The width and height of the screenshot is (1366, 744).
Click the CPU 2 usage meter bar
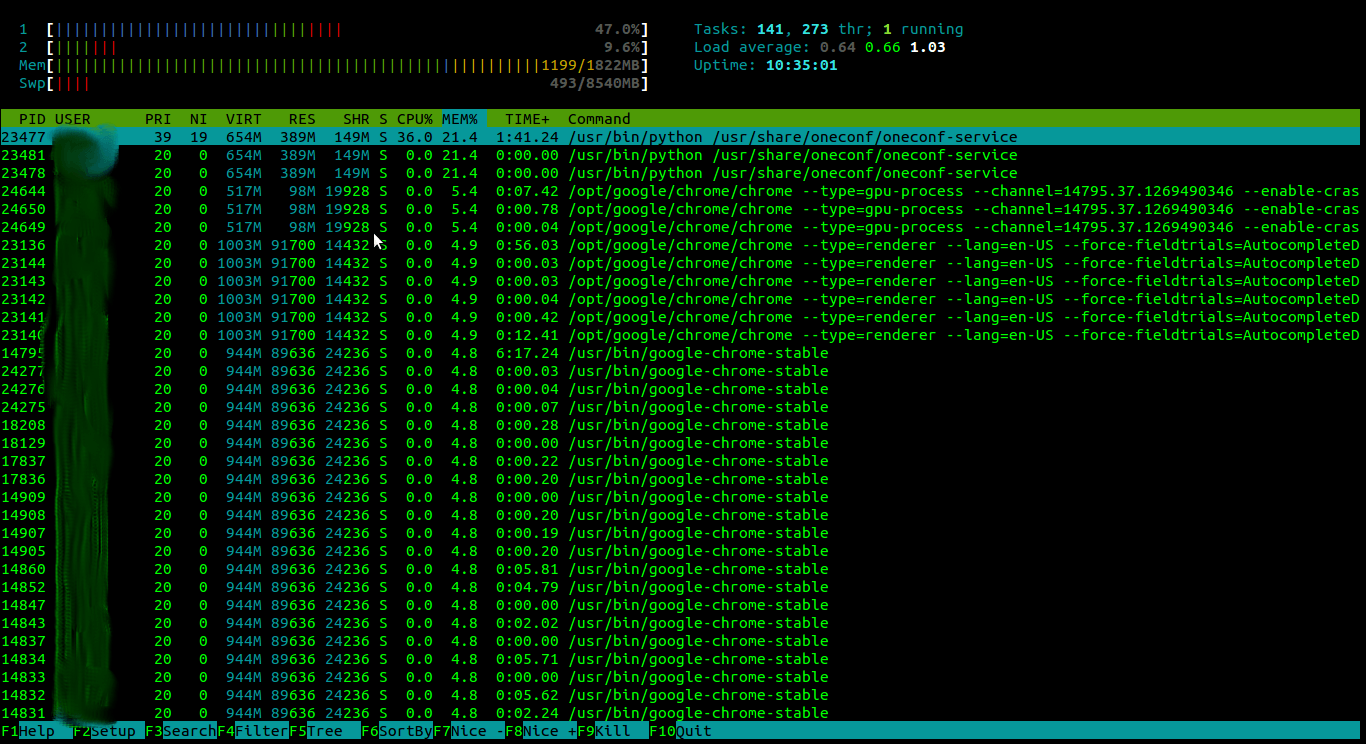pyautogui.click(x=347, y=47)
